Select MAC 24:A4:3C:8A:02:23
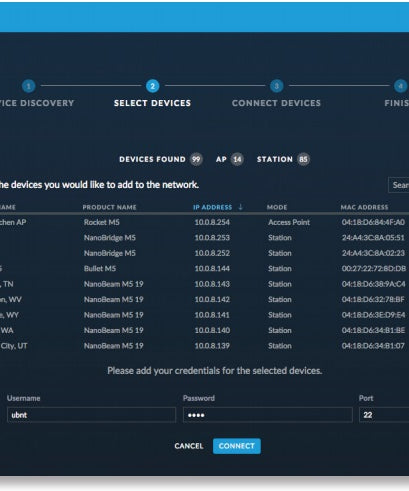This screenshot has width=409, height=491. coord(373,253)
